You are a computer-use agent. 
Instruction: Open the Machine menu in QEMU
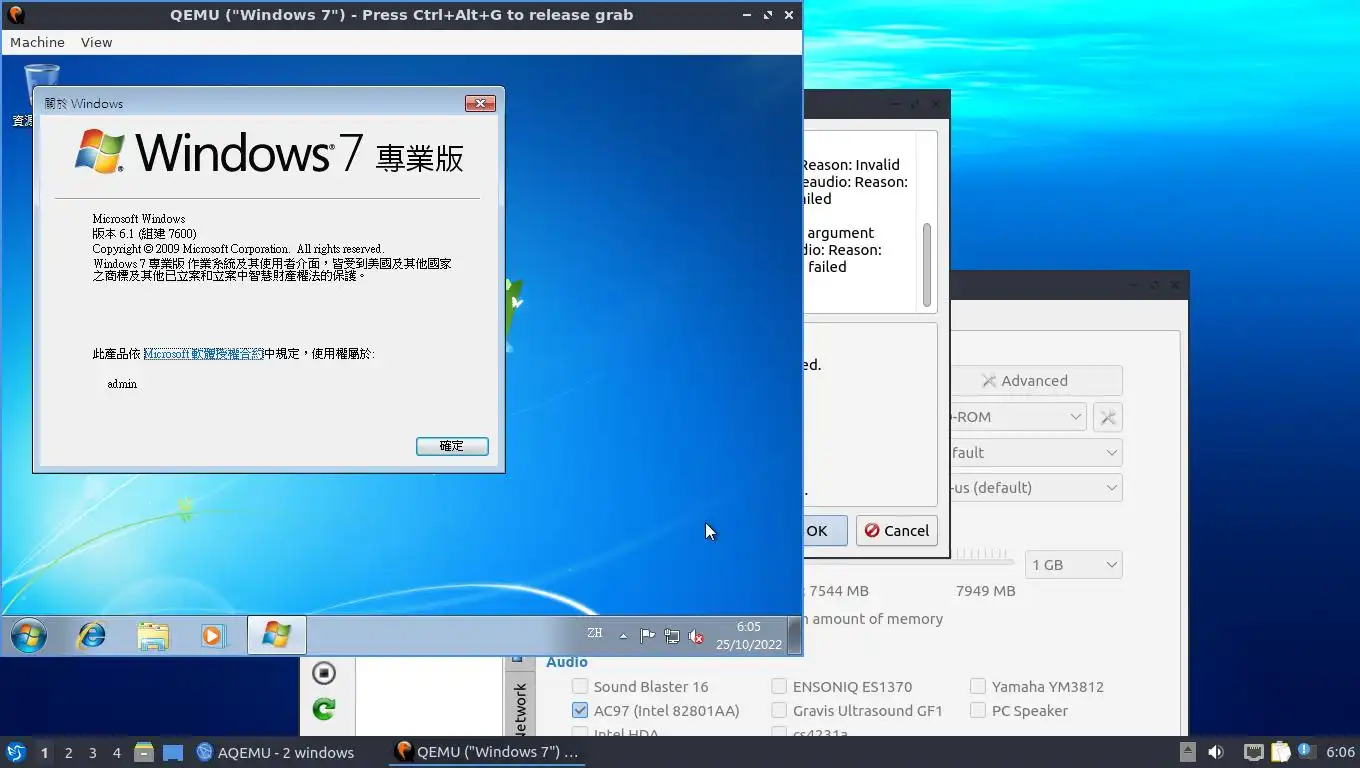tap(37, 42)
